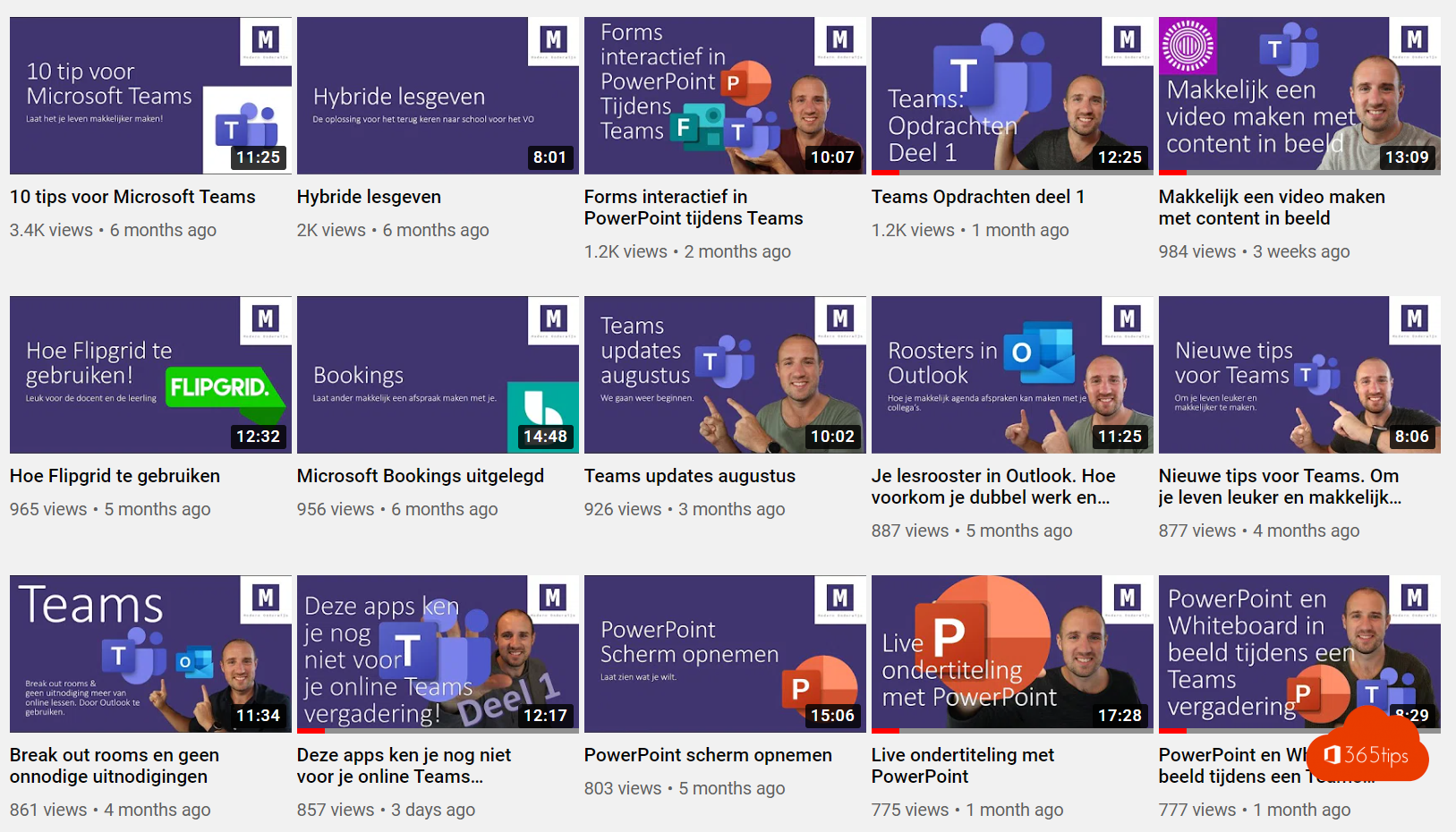Viewport: 1456px width, 832px height.
Task: Click the 10:02 duration badge on Teams updates augustus
Action: coord(832,437)
